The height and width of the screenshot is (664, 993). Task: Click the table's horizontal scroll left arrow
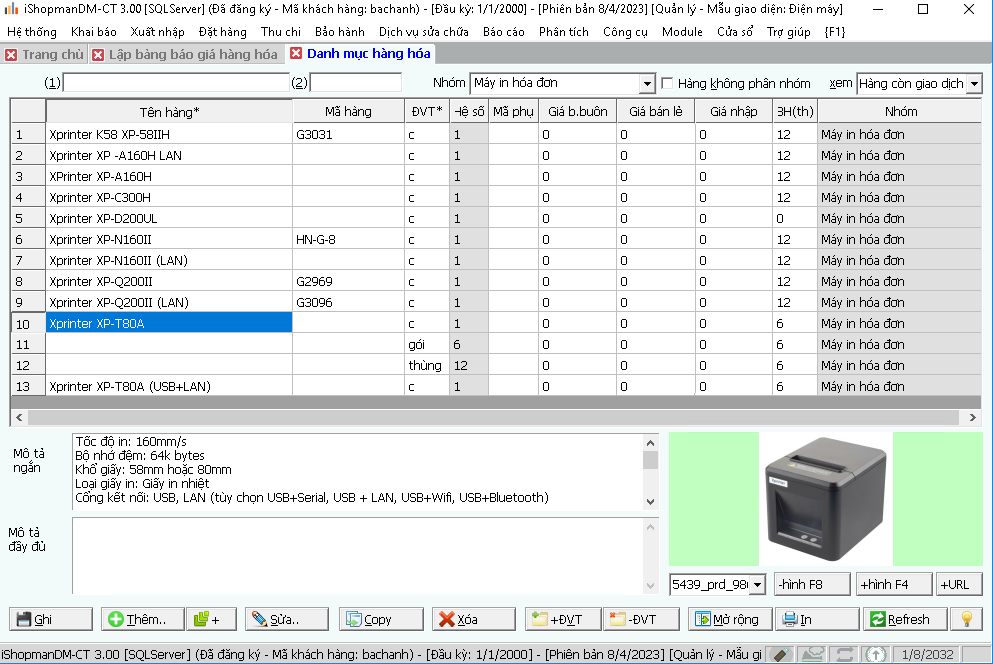click(19, 417)
